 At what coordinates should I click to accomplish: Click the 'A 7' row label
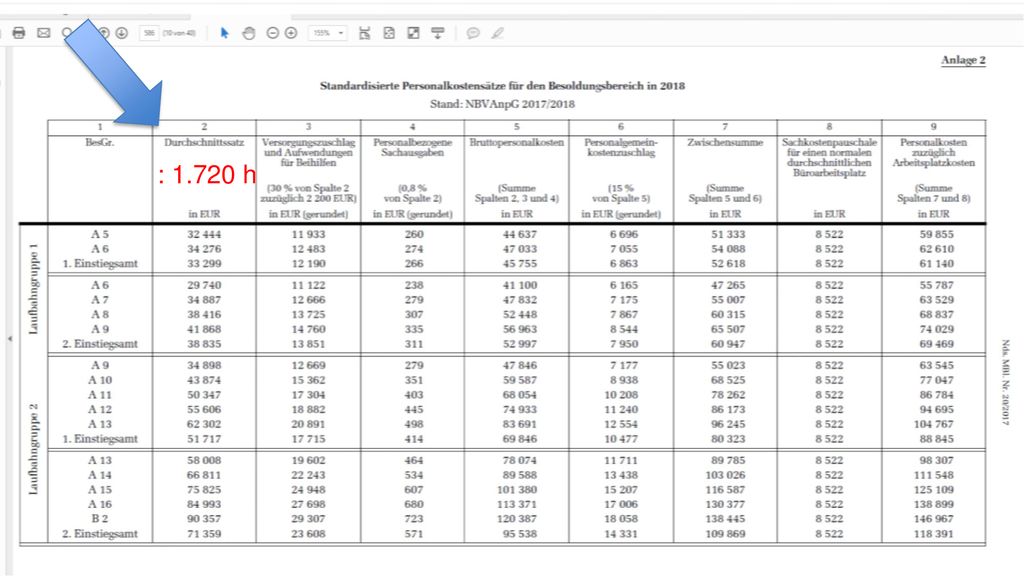[100, 300]
